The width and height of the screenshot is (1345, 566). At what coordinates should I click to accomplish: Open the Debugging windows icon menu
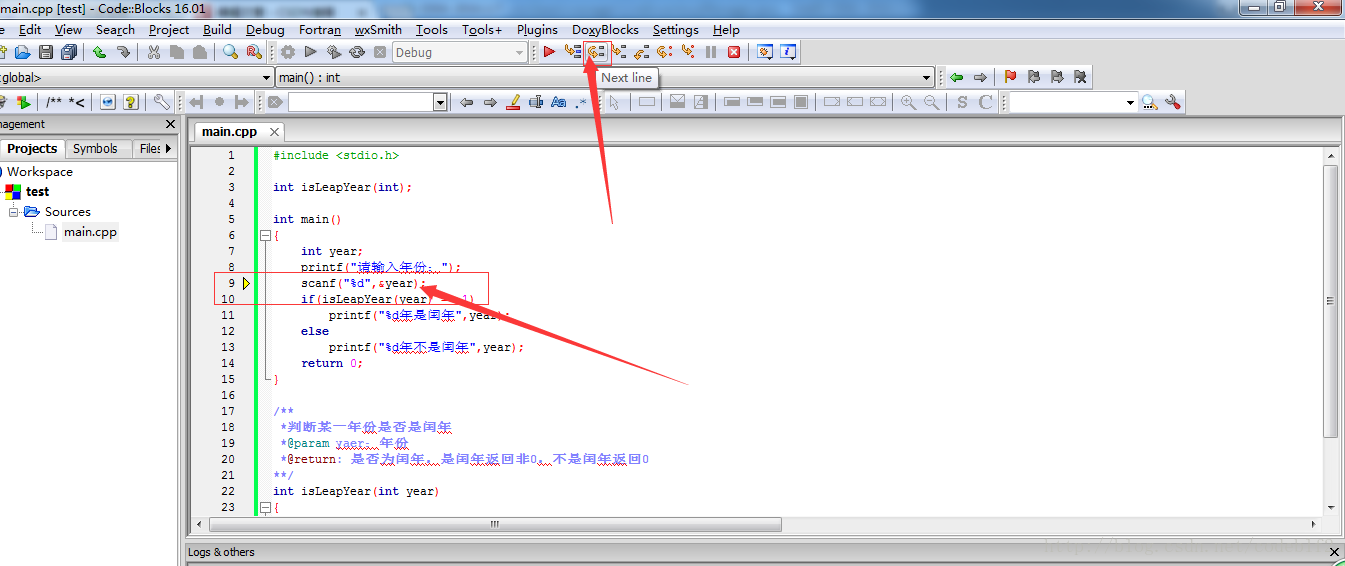coord(765,52)
